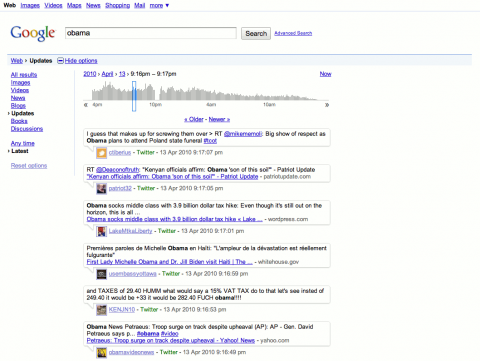Open #video hashtag link
The image size is (480, 361).
pos(170,334)
